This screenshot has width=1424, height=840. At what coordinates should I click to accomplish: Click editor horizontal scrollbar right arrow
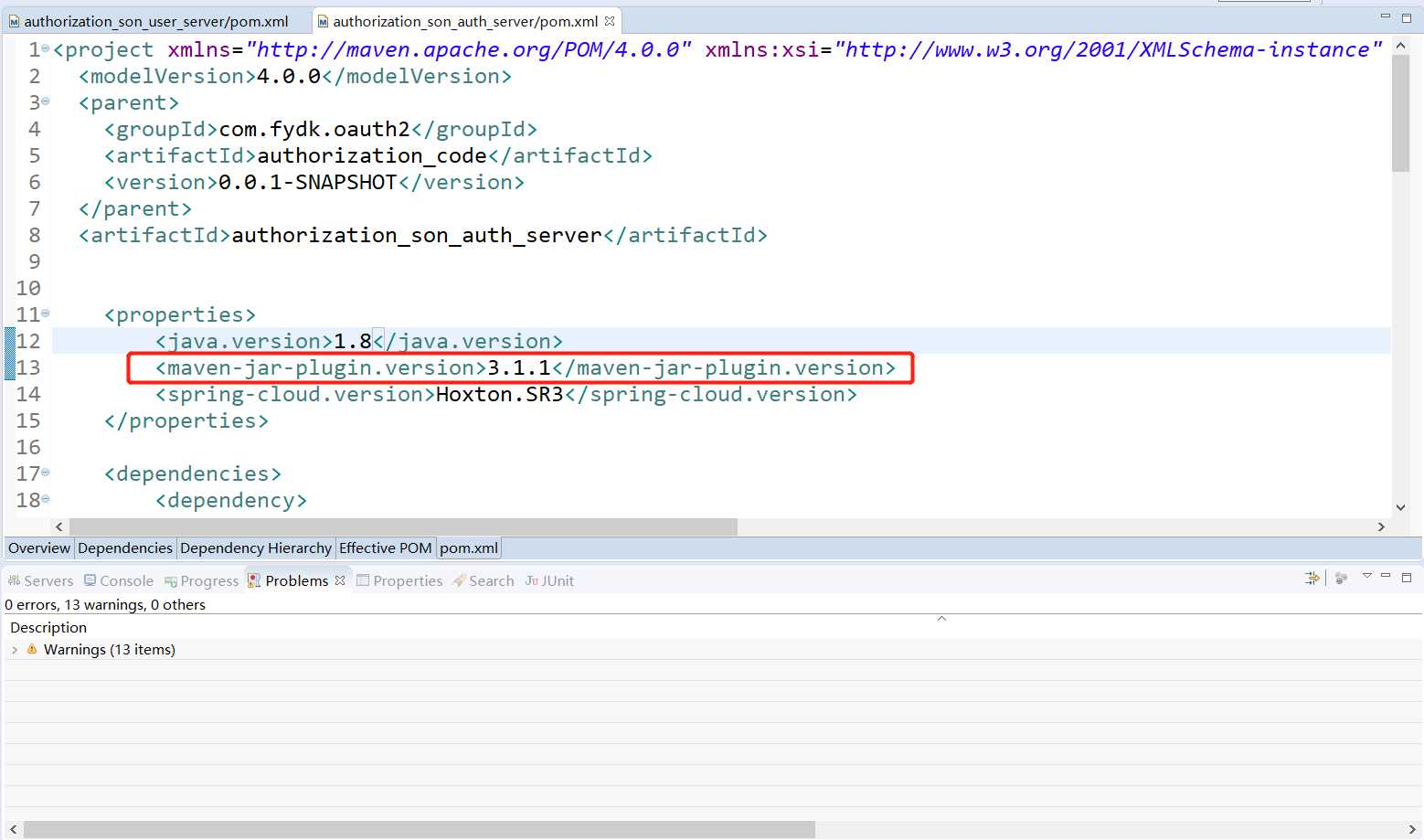click(1381, 526)
